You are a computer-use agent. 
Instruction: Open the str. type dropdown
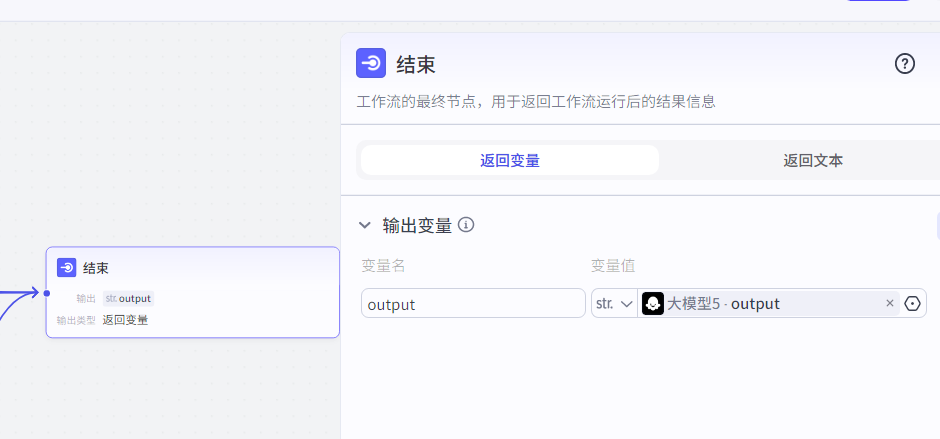click(x=614, y=303)
